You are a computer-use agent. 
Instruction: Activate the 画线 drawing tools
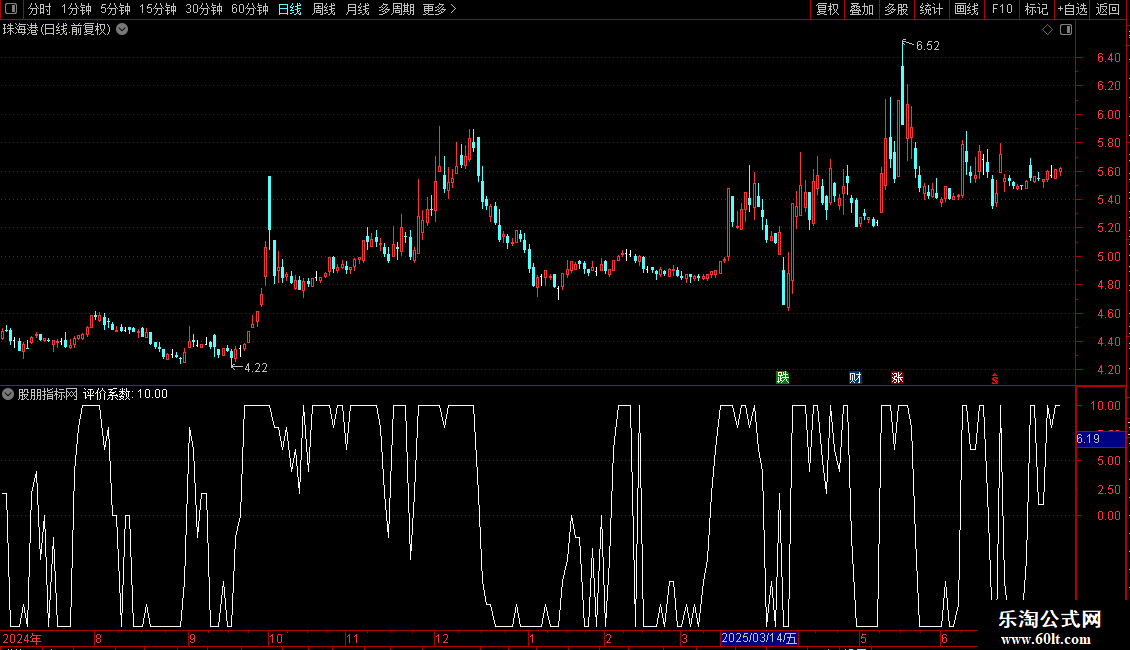click(x=966, y=9)
